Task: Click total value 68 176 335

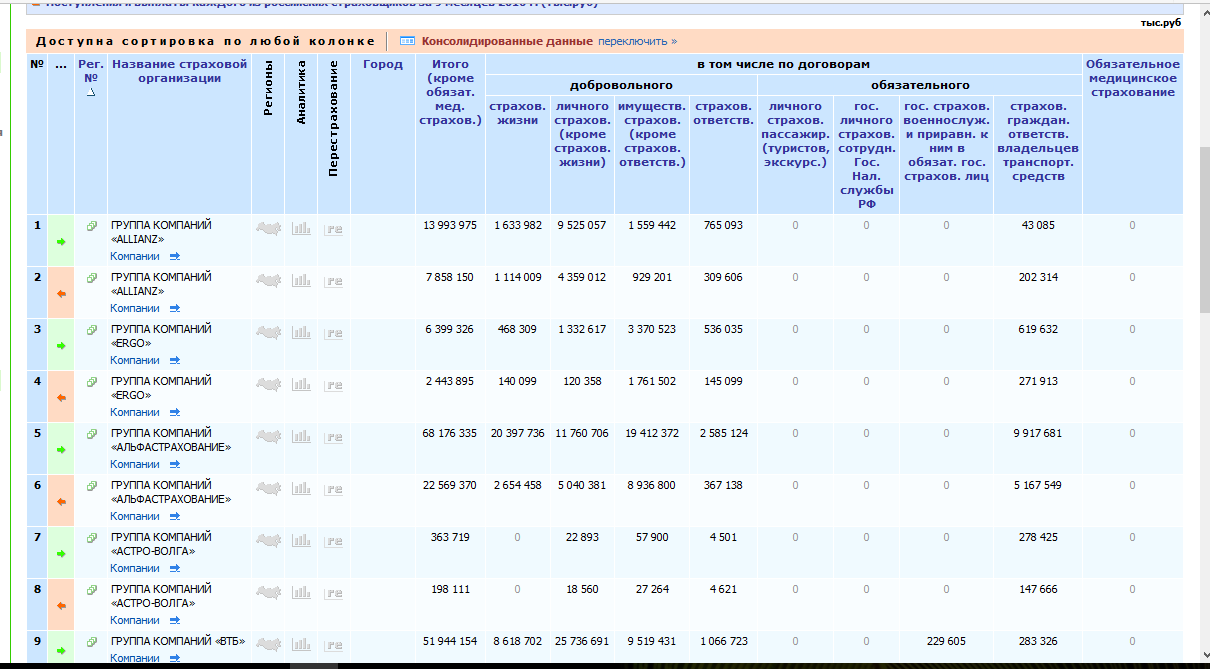Action: click(449, 433)
